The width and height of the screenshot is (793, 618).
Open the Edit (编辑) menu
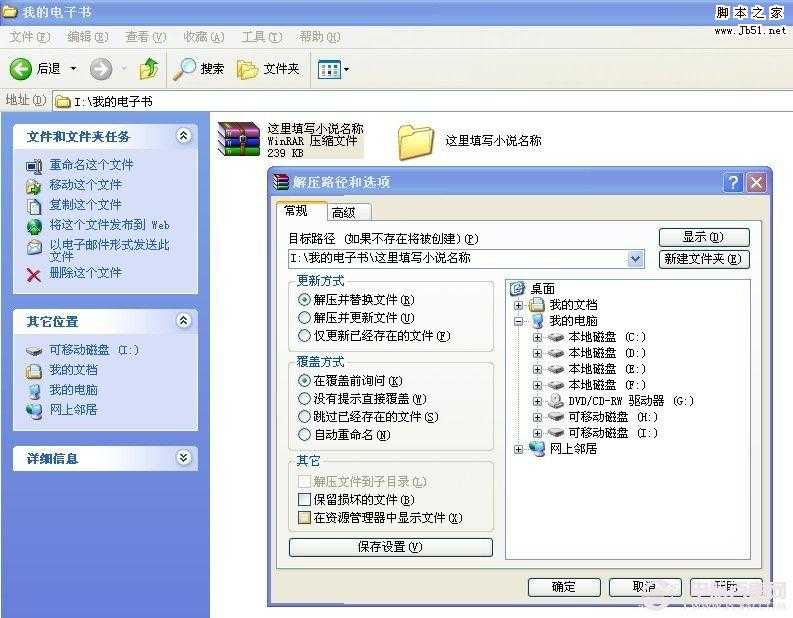point(88,37)
